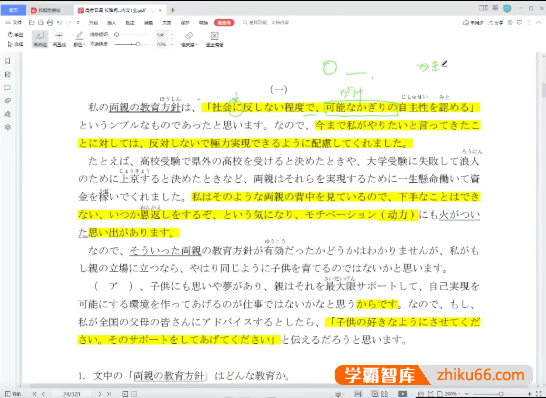The image size is (546, 398).
Task: Open the Edit ribbon tab
Action: [148, 23]
